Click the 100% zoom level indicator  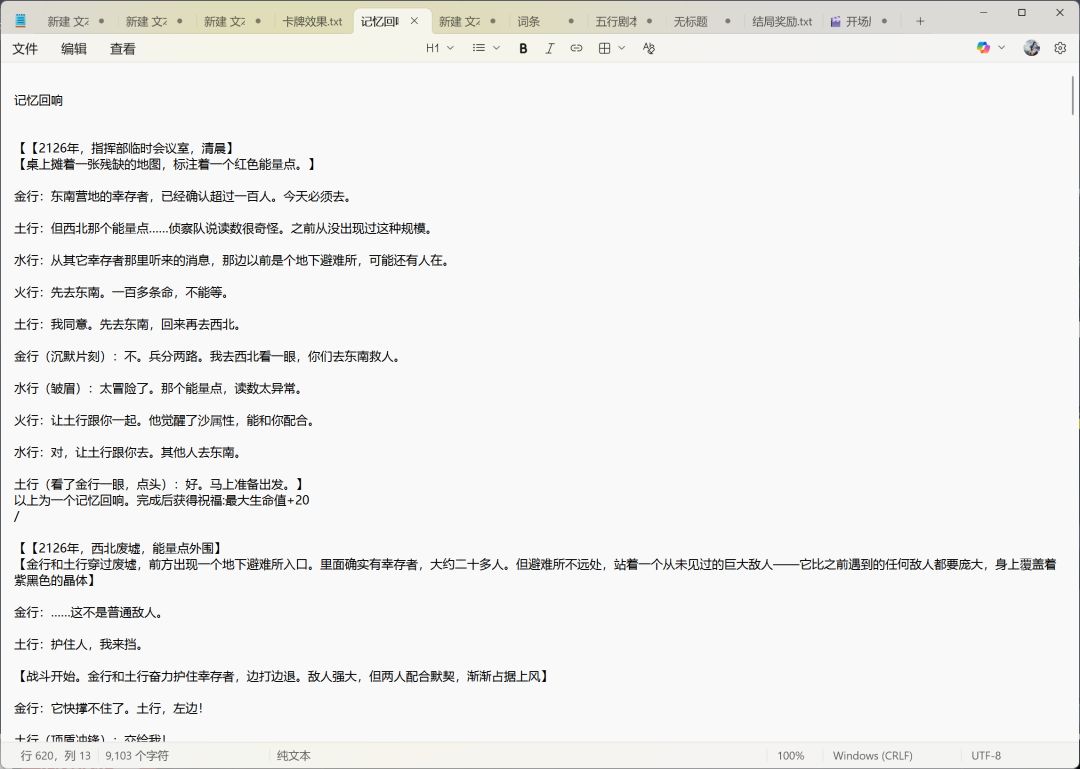791,756
